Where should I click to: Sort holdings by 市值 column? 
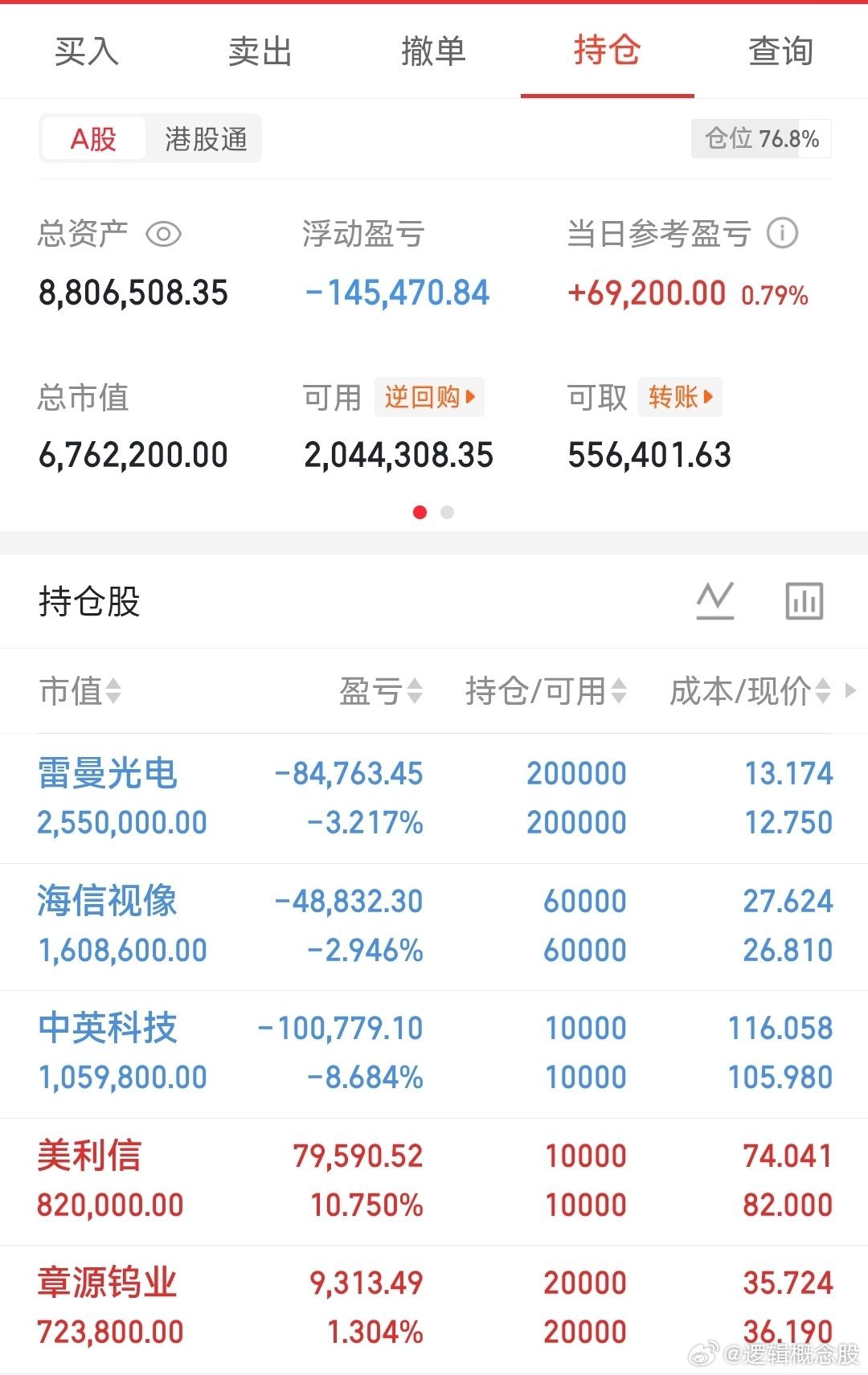pyautogui.click(x=80, y=691)
